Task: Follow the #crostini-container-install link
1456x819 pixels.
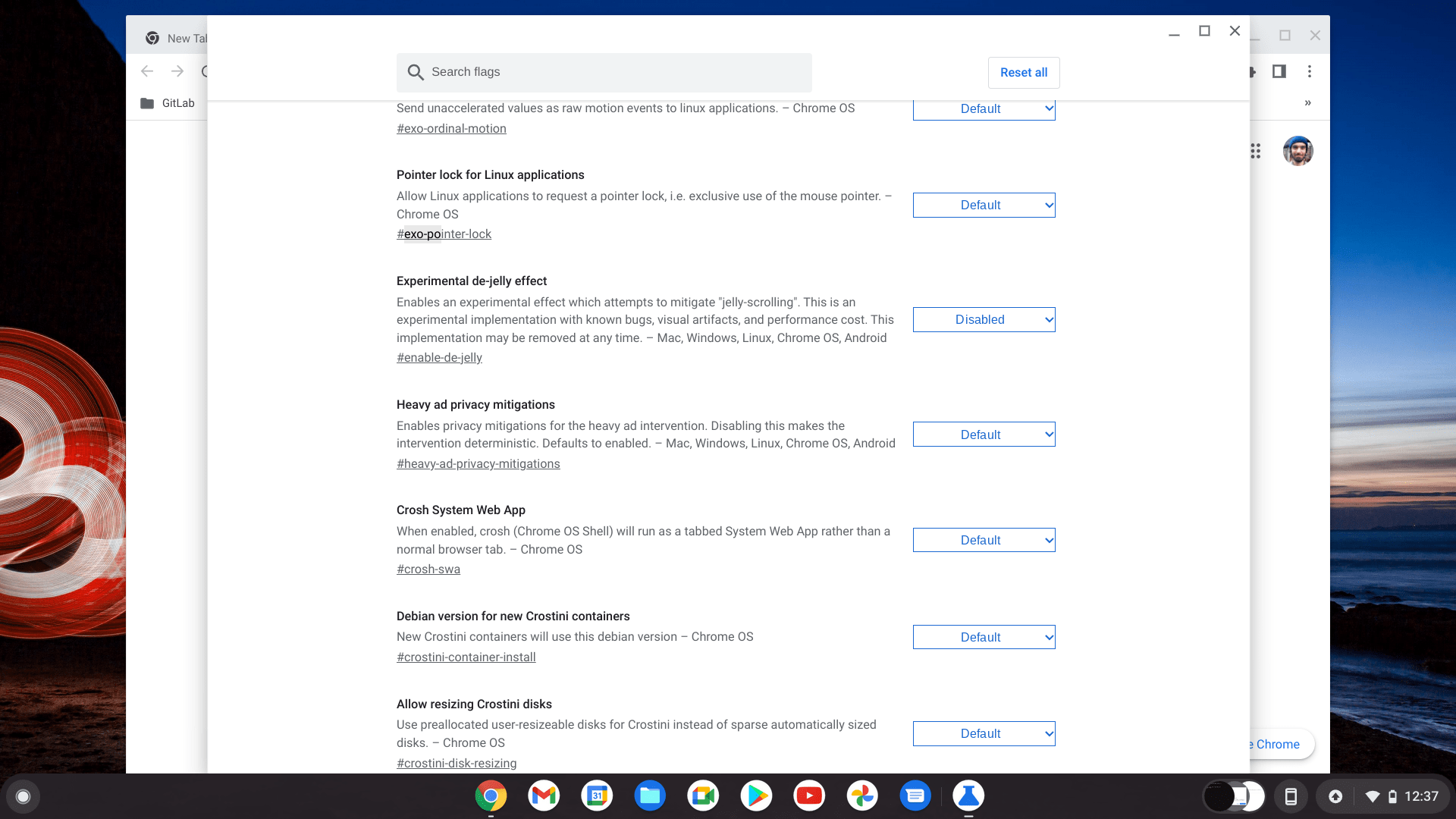Action: [x=466, y=657]
